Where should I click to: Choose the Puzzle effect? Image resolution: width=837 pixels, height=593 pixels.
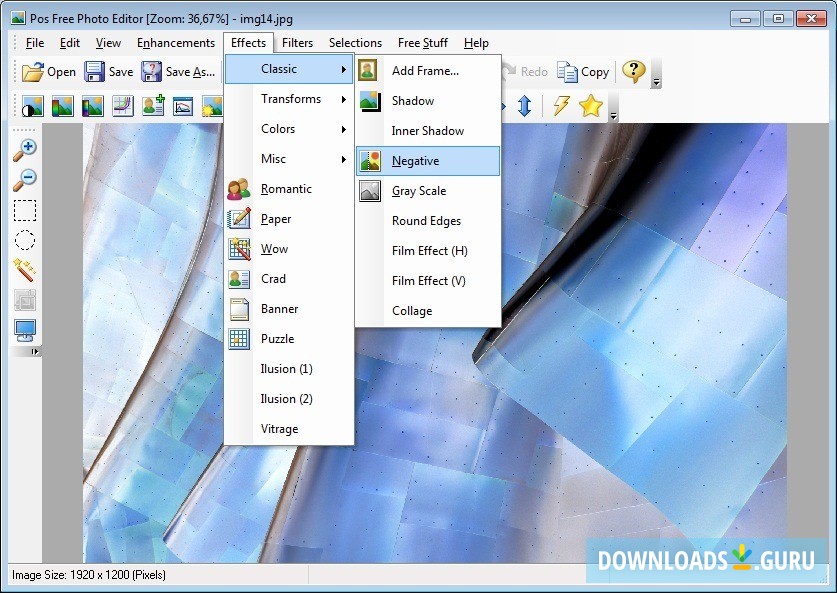coord(289,338)
